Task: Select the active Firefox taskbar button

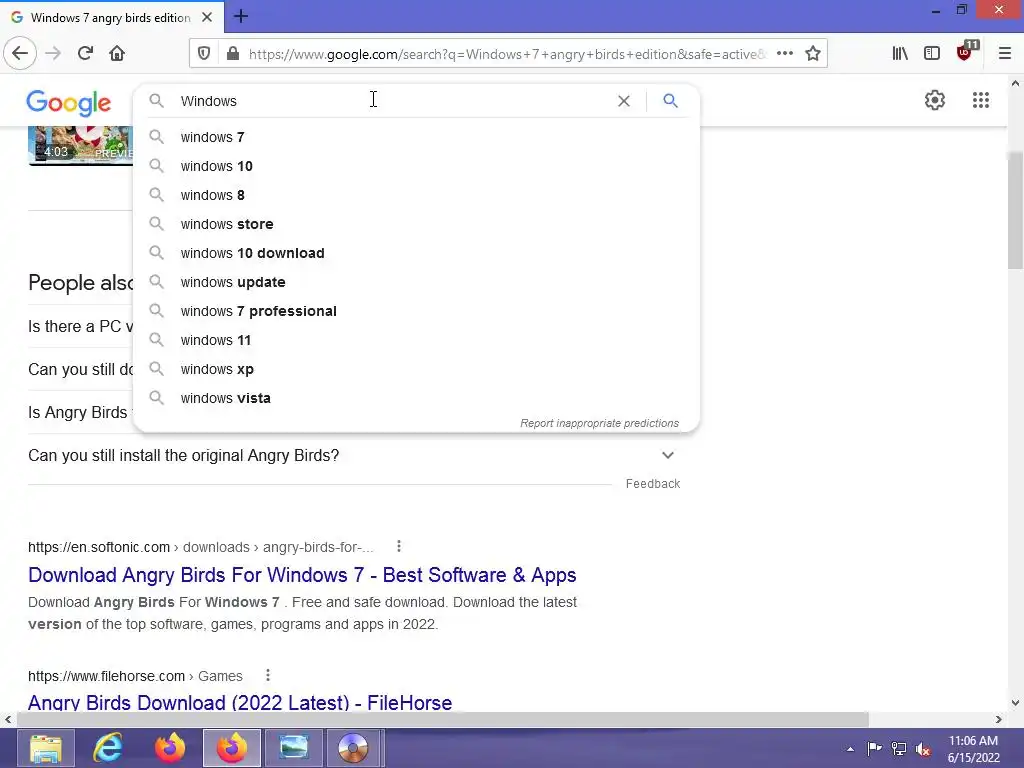Action: pyautogui.click(x=232, y=748)
